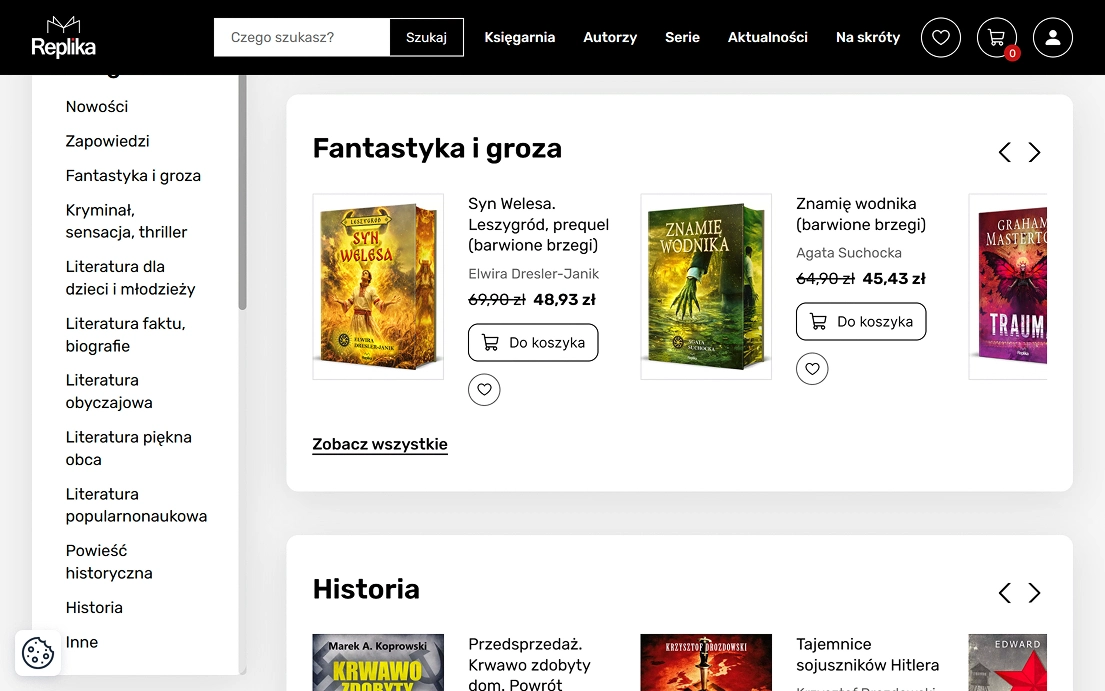The height and width of the screenshot is (691, 1105).
Task: Open the shopping cart icon in header
Action: click(996, 37)
